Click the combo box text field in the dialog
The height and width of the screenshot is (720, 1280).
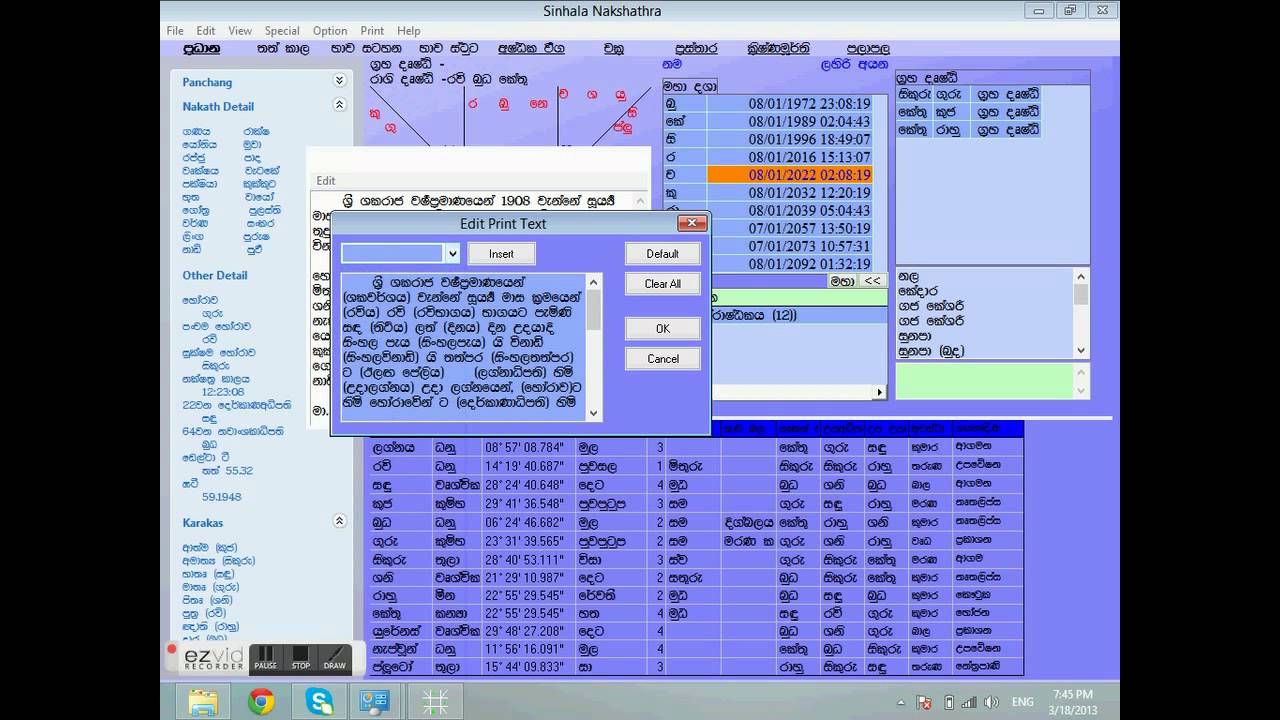[x=392, y=254]
